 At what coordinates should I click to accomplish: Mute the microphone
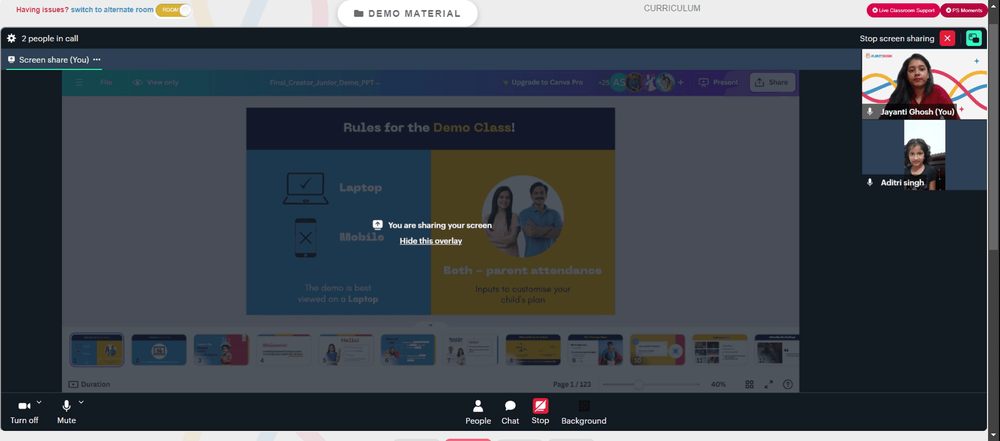[x=66, y=412]
